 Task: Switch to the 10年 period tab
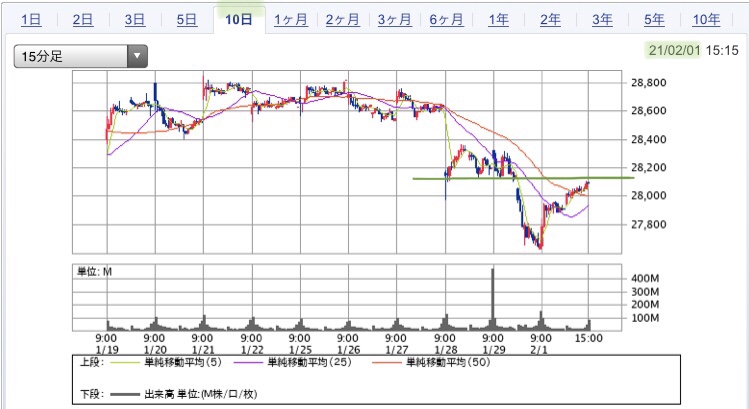[x=706, y=20]
